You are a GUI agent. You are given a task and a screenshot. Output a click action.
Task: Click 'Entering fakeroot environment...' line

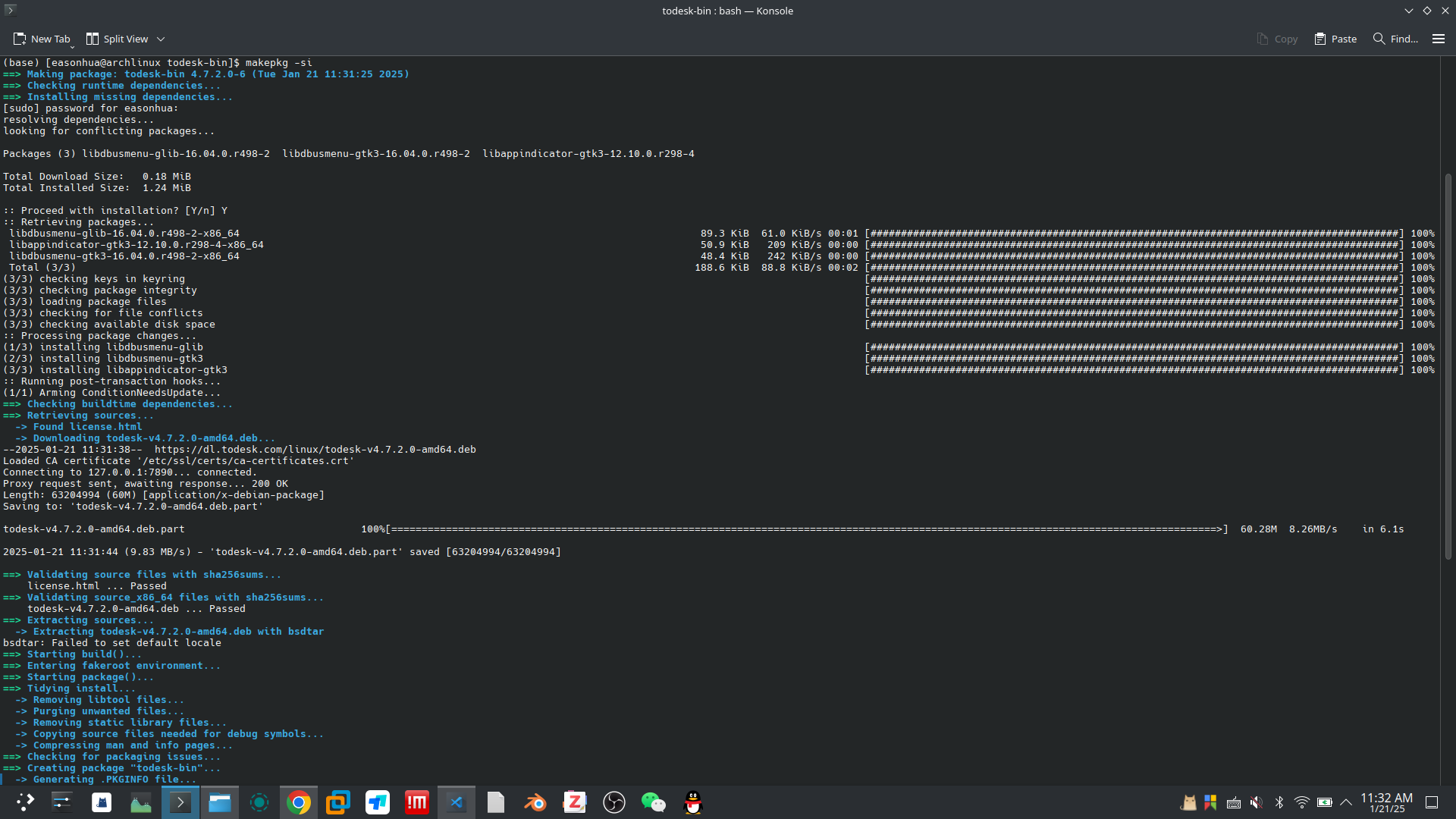[x=112, y=666]
